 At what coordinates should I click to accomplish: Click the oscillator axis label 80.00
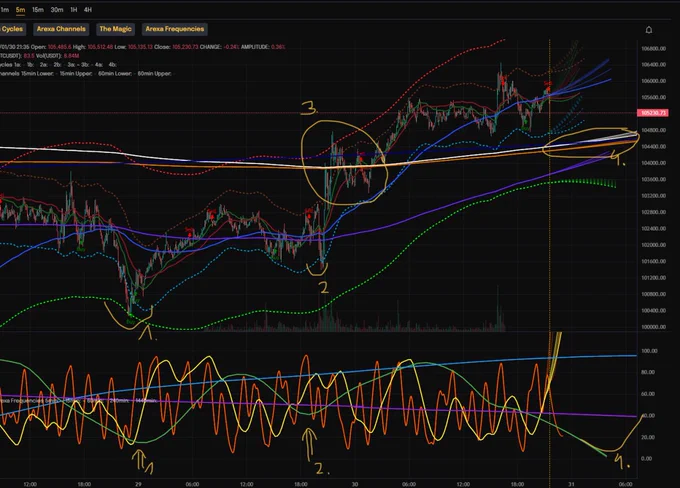pos(648,372)
